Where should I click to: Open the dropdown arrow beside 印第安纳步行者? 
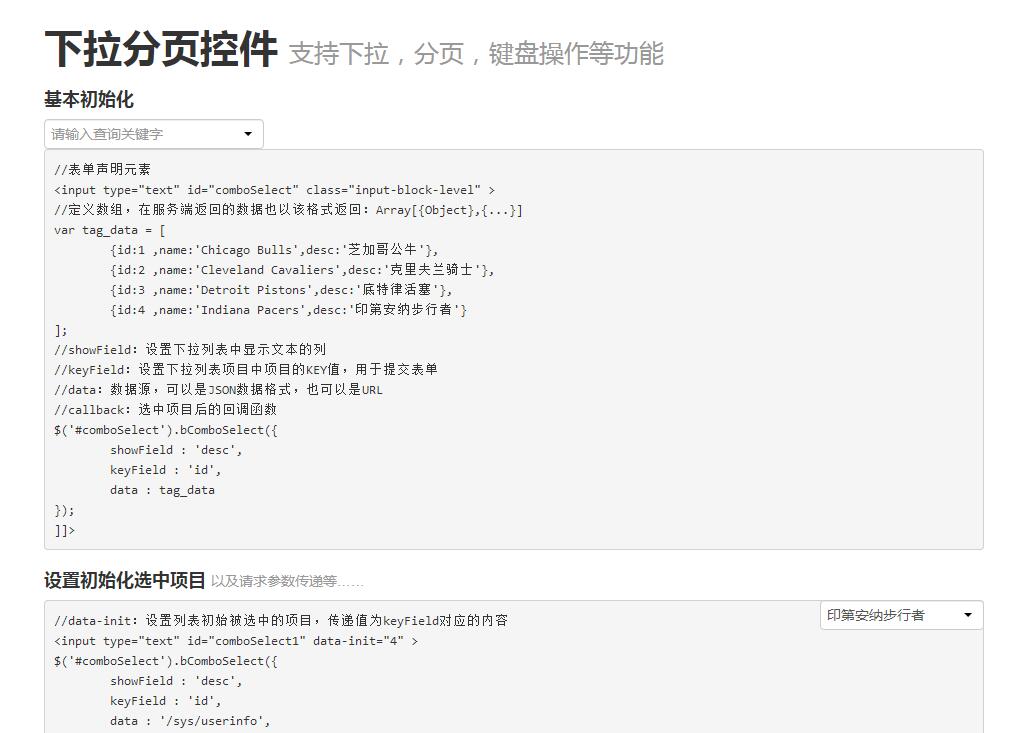967,615
